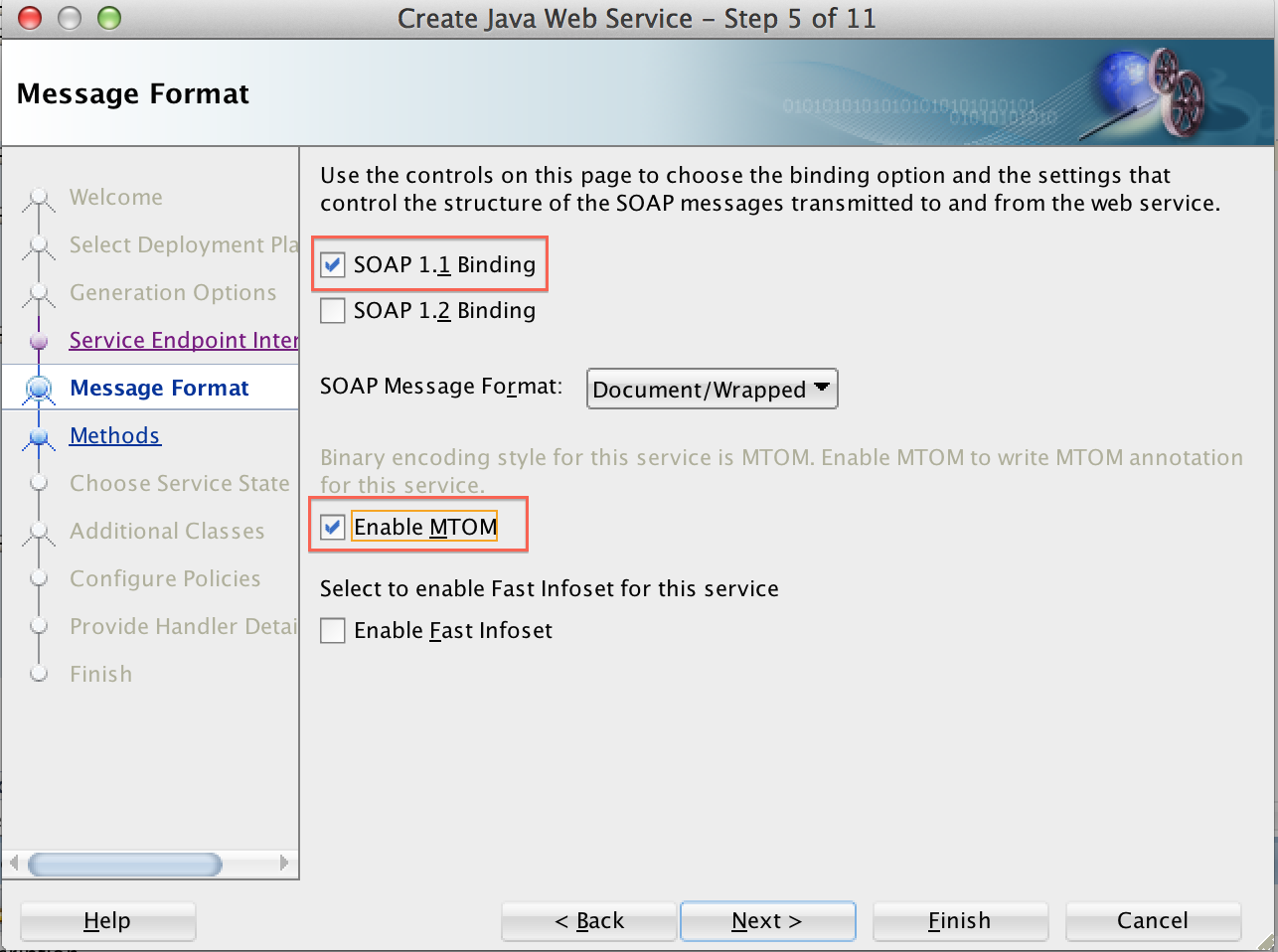Select the Message Format globe icon
Screen dimensions: 1278x952
[x=38, y=388]
